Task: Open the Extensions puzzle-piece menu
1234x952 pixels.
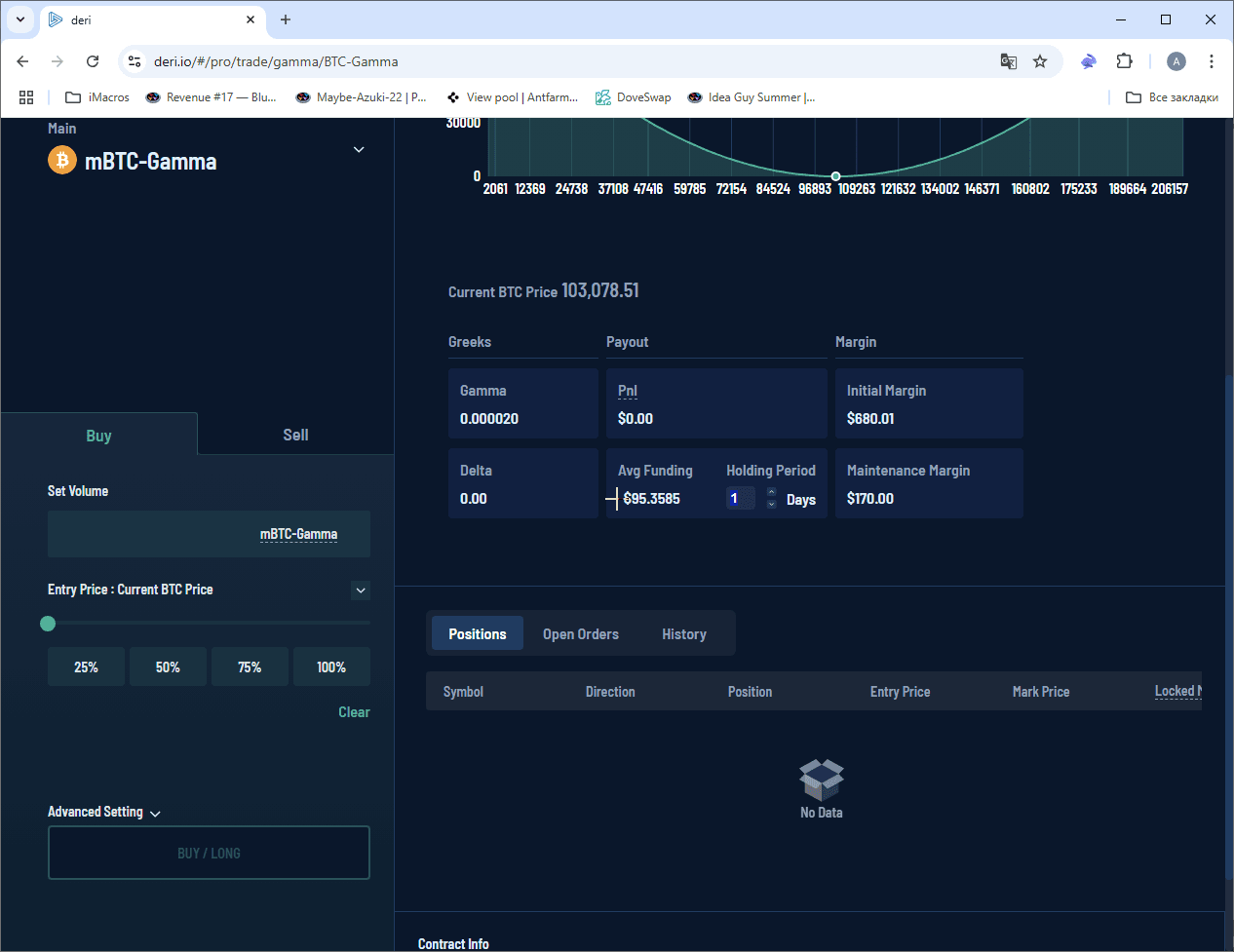Action: point(1124,61)
